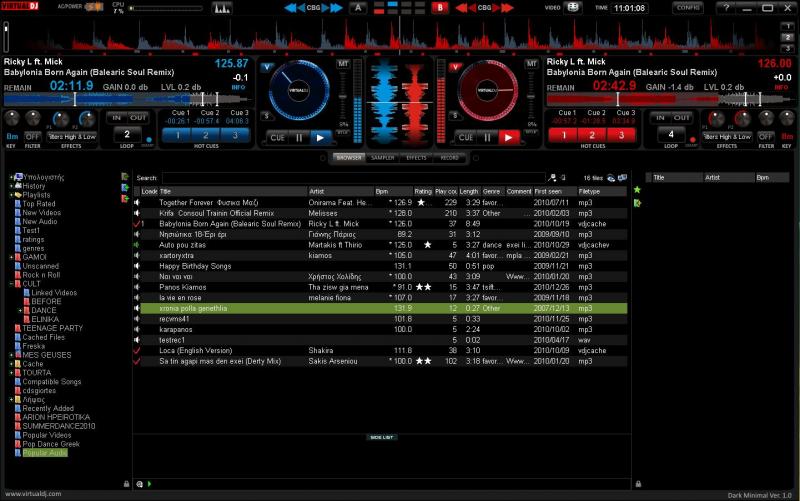The height and width of the screenshot is (501, 800).
Task: Click the CUE button on left deck
Action: [278, 137]
